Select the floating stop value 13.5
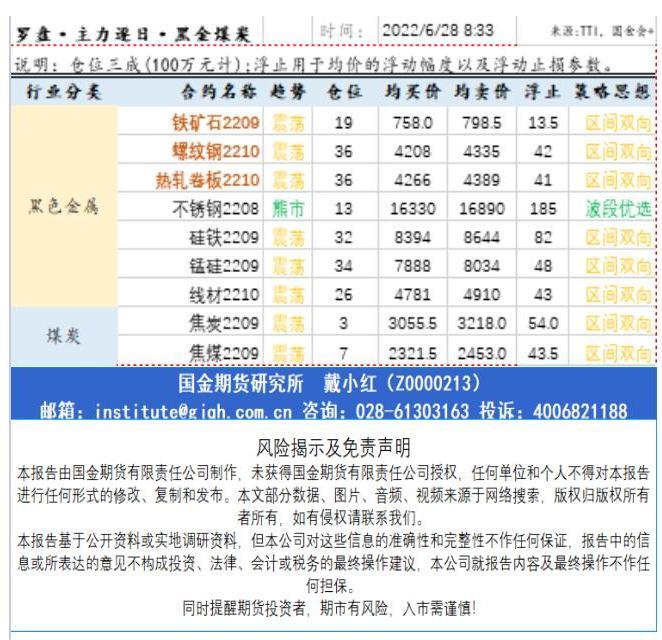 543,123
